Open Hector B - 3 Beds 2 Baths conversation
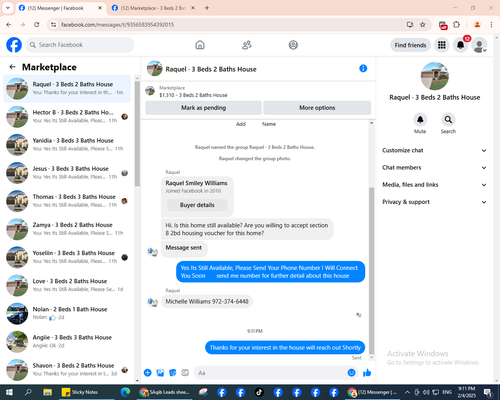The image size is (500, 400). [67, 117]
